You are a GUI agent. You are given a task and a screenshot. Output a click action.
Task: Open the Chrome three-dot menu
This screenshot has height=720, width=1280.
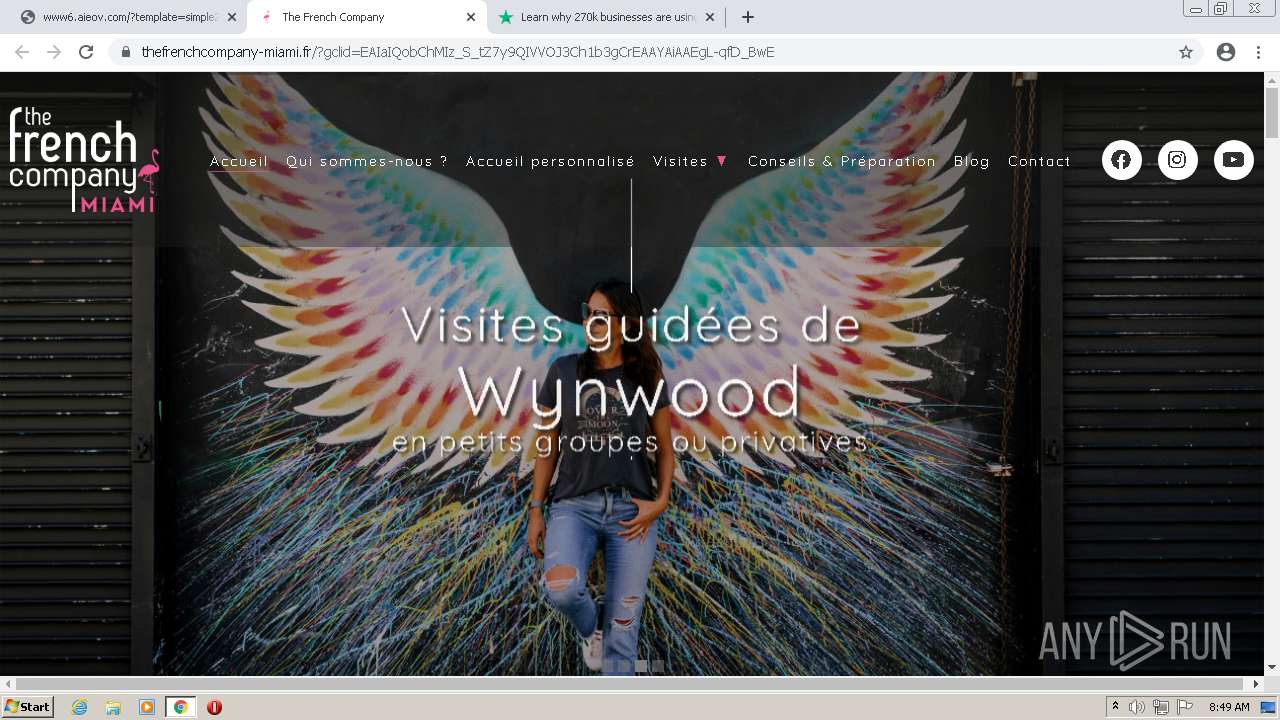(x=1258, y=52)
